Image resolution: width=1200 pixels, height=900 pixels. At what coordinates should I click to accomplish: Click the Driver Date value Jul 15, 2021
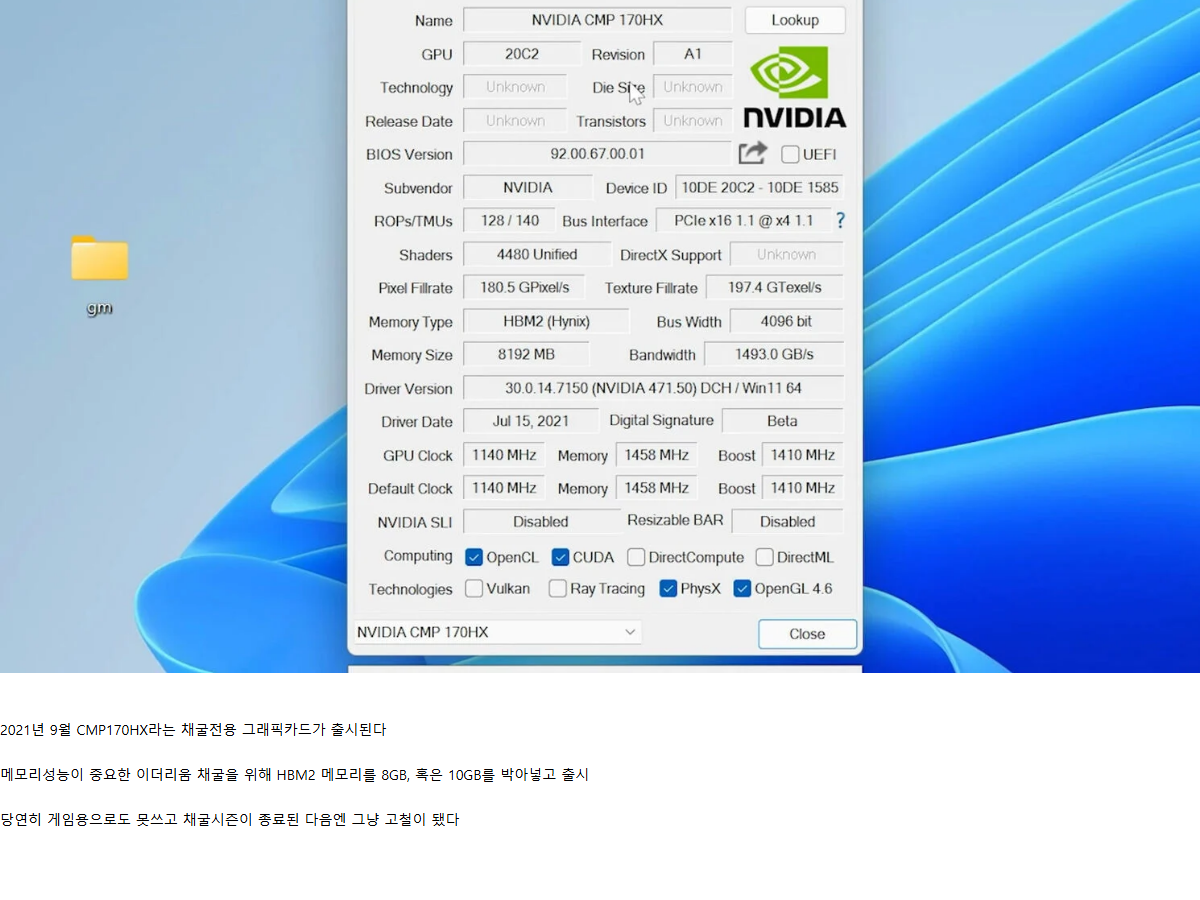click(x=530, y=421)
